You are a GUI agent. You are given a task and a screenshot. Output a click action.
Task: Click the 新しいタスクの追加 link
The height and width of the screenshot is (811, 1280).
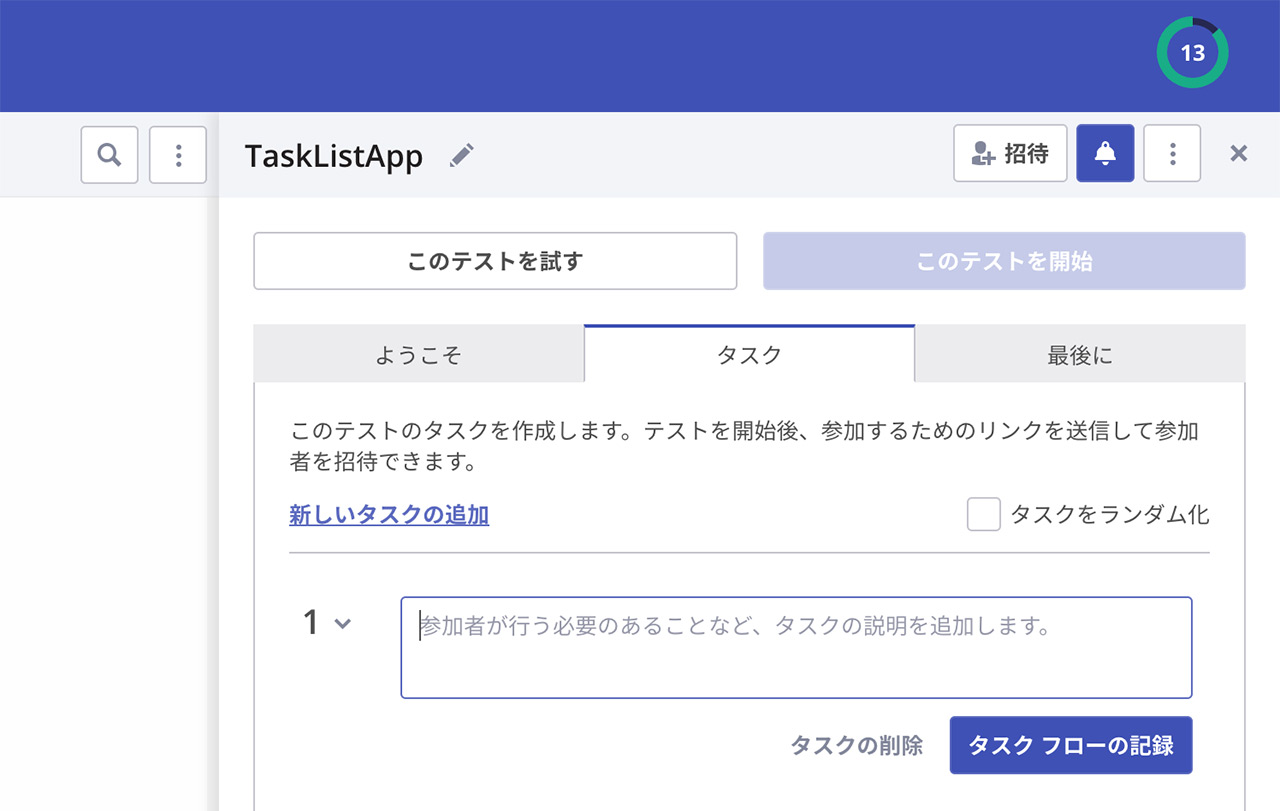coord(389,515)
